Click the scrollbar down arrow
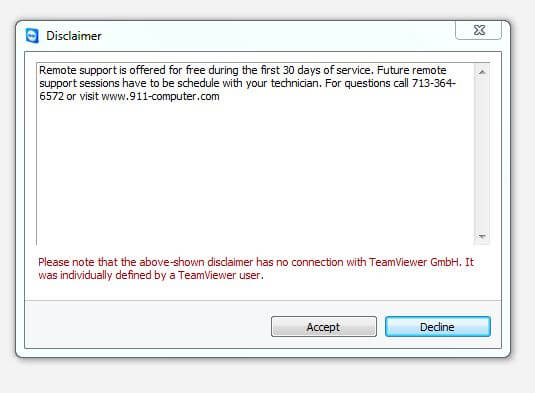This screenshot has width=535, height=393. 482,236
